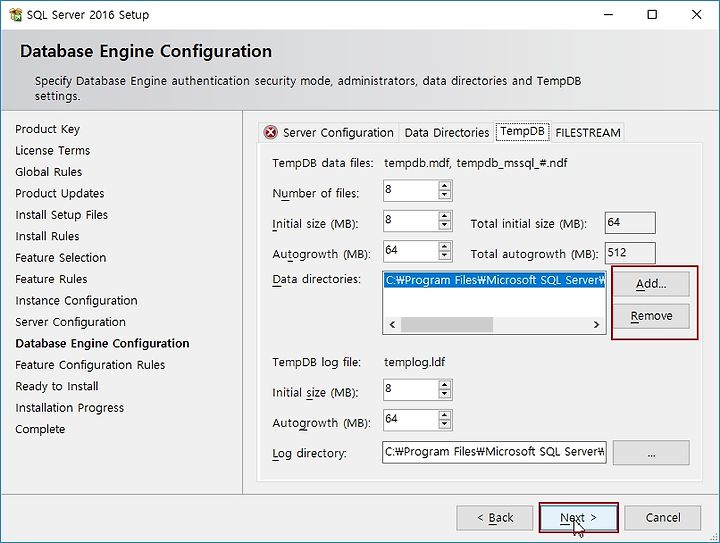The height and width of the screenshot is (543, 720).
Task: Click the Number of files input field
Action: (x=411, y=190)
